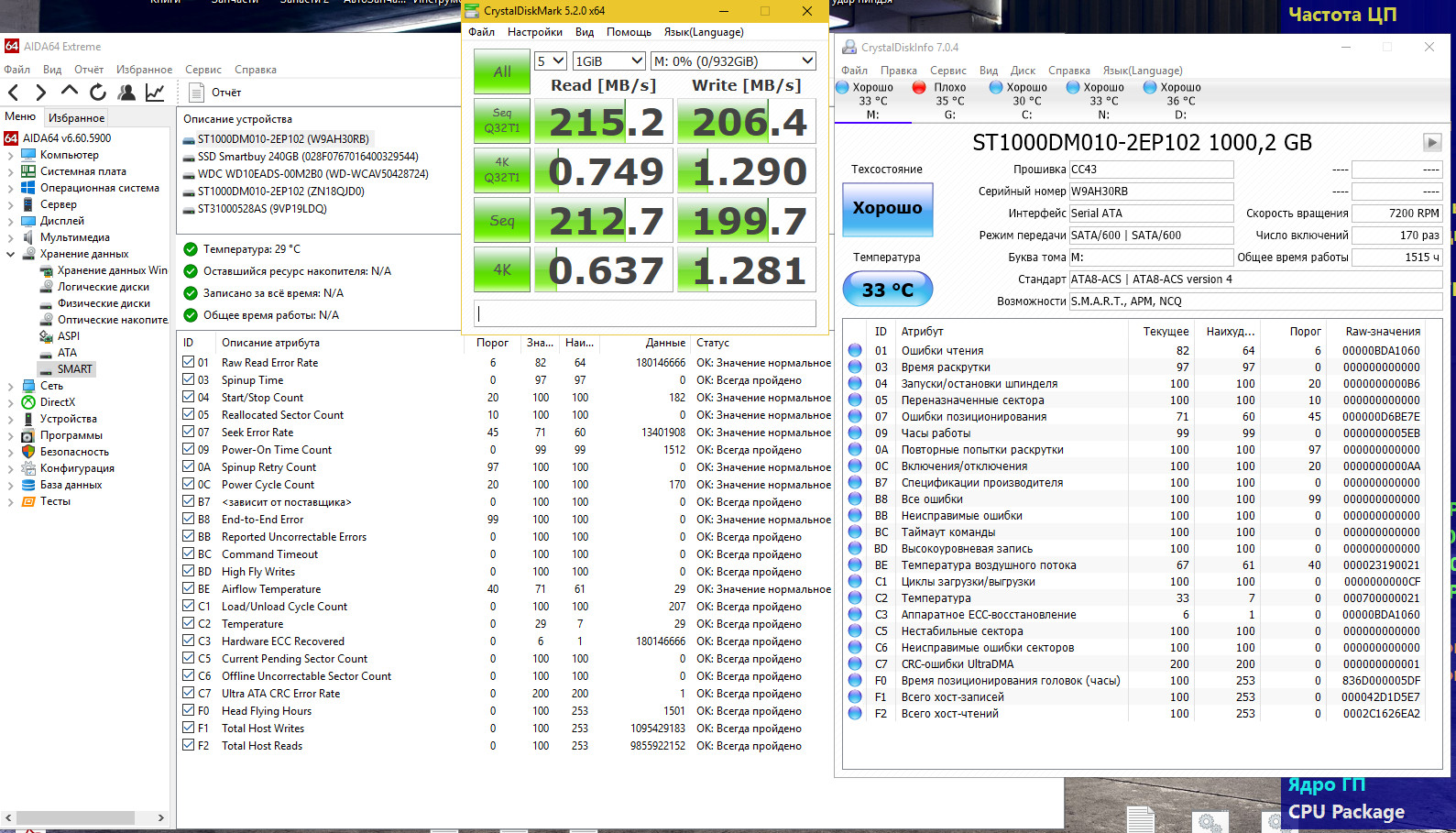The image size is (1456, 833).
Task: Click the AIDA64 Отчёт report icon
Action: (196, 93)
